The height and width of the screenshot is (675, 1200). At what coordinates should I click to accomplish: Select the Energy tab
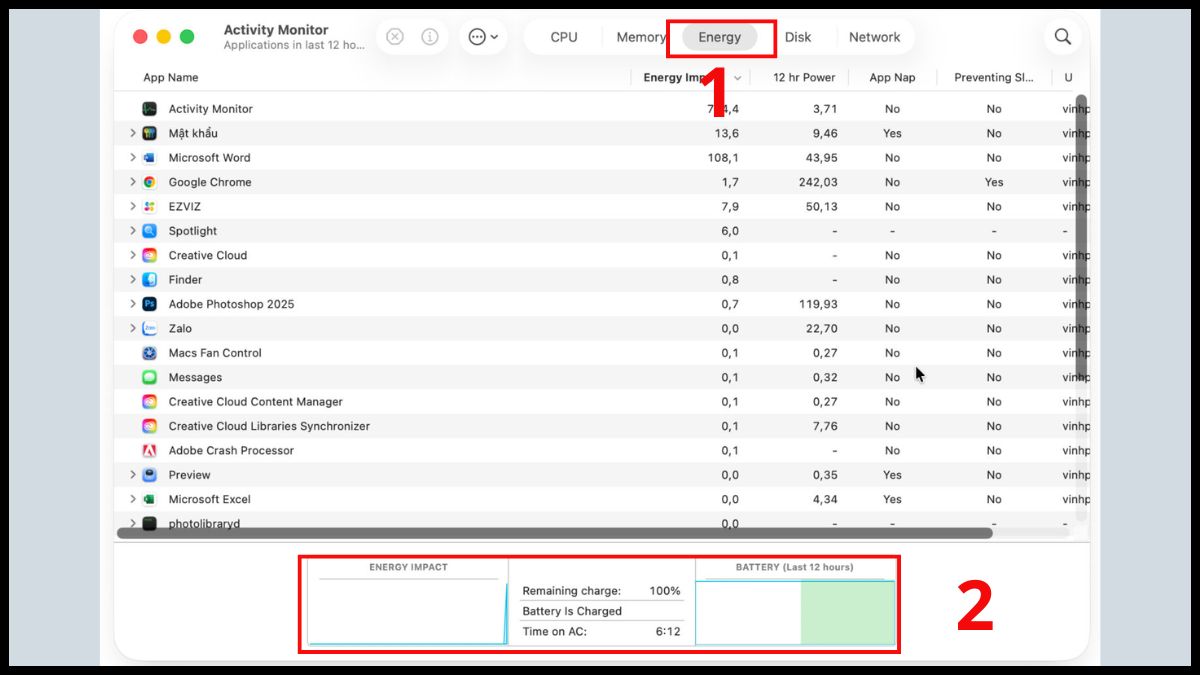click(x=720, y=37)
